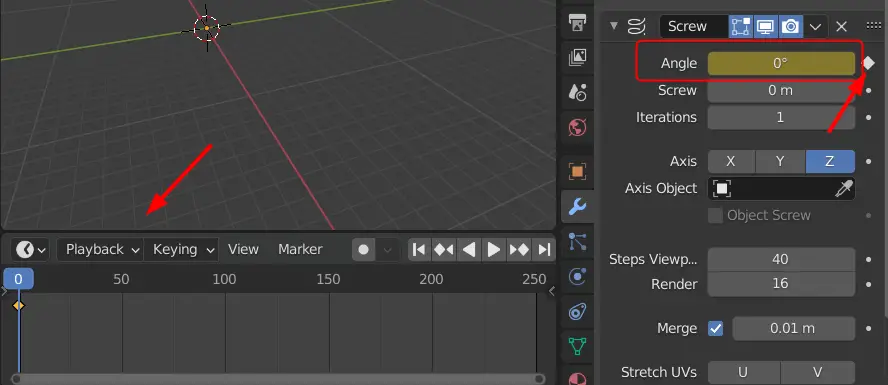Image resolution: width=888 pixels, height=385 pixels.
Task: Open the Playback popover
Action: [100, 249]
